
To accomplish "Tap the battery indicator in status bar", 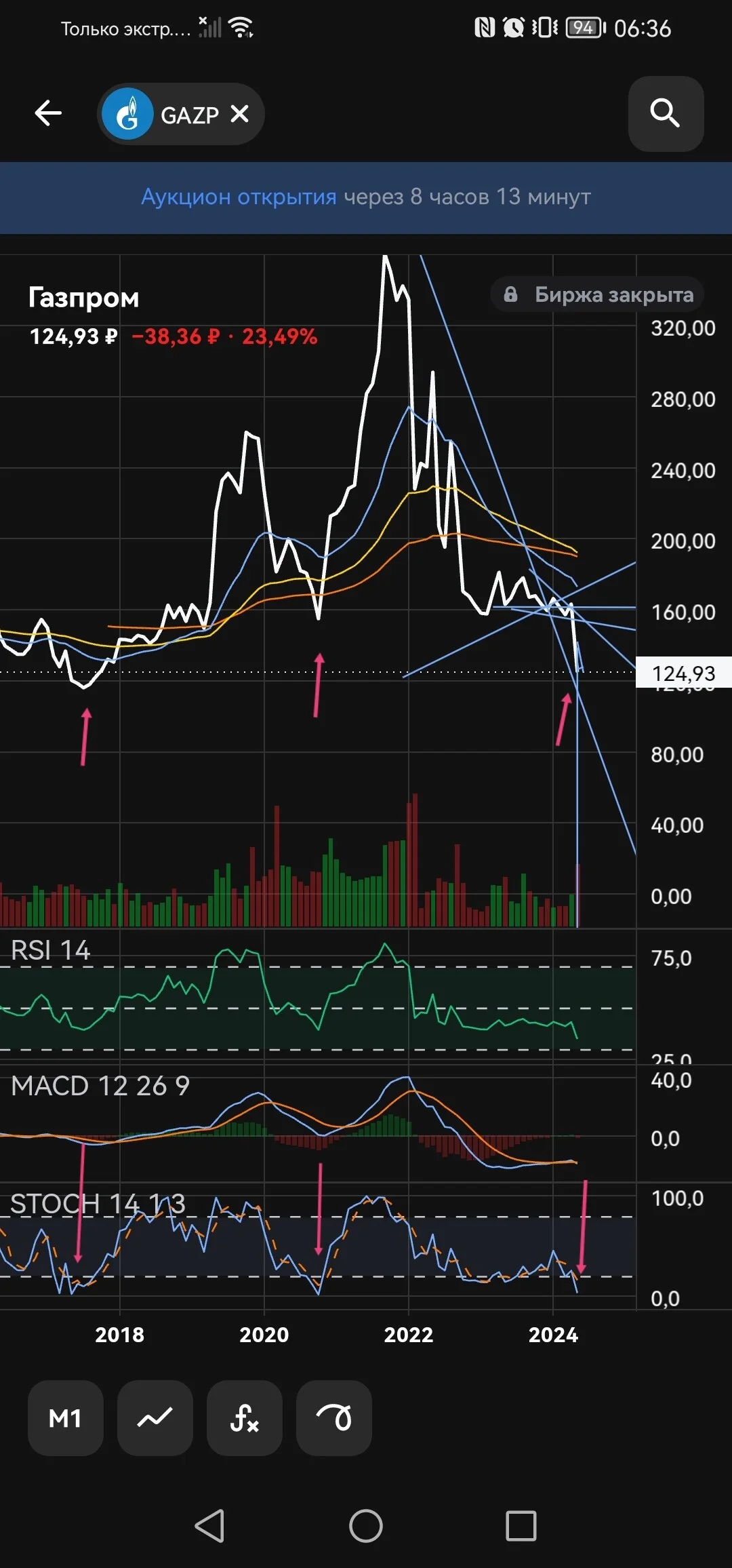I will (x=586, y=28).
